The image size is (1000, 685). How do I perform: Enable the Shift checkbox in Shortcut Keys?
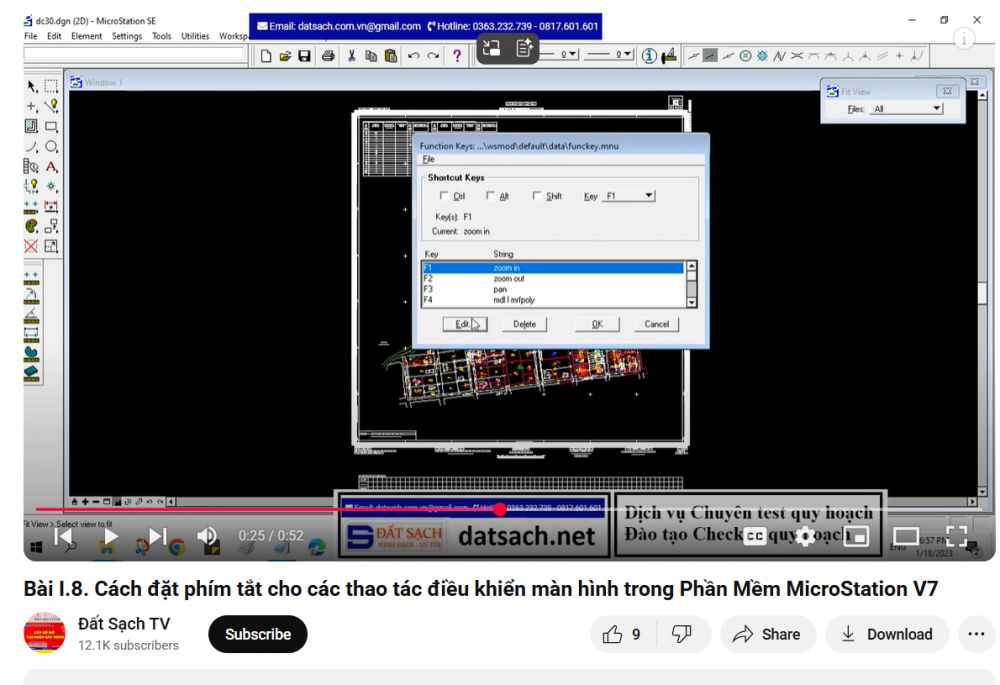[x=537, y=196]
